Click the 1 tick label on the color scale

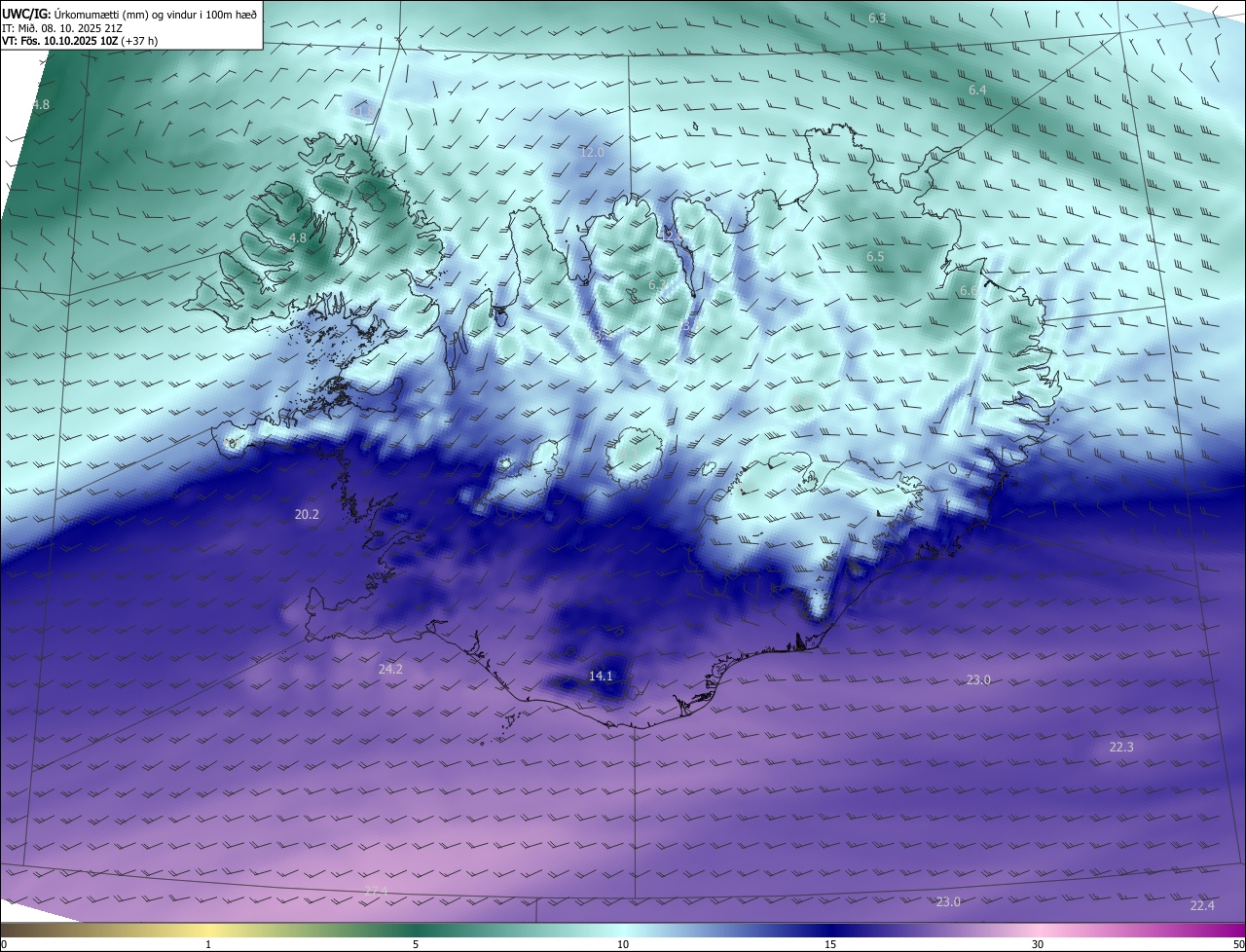pos(208,944)
